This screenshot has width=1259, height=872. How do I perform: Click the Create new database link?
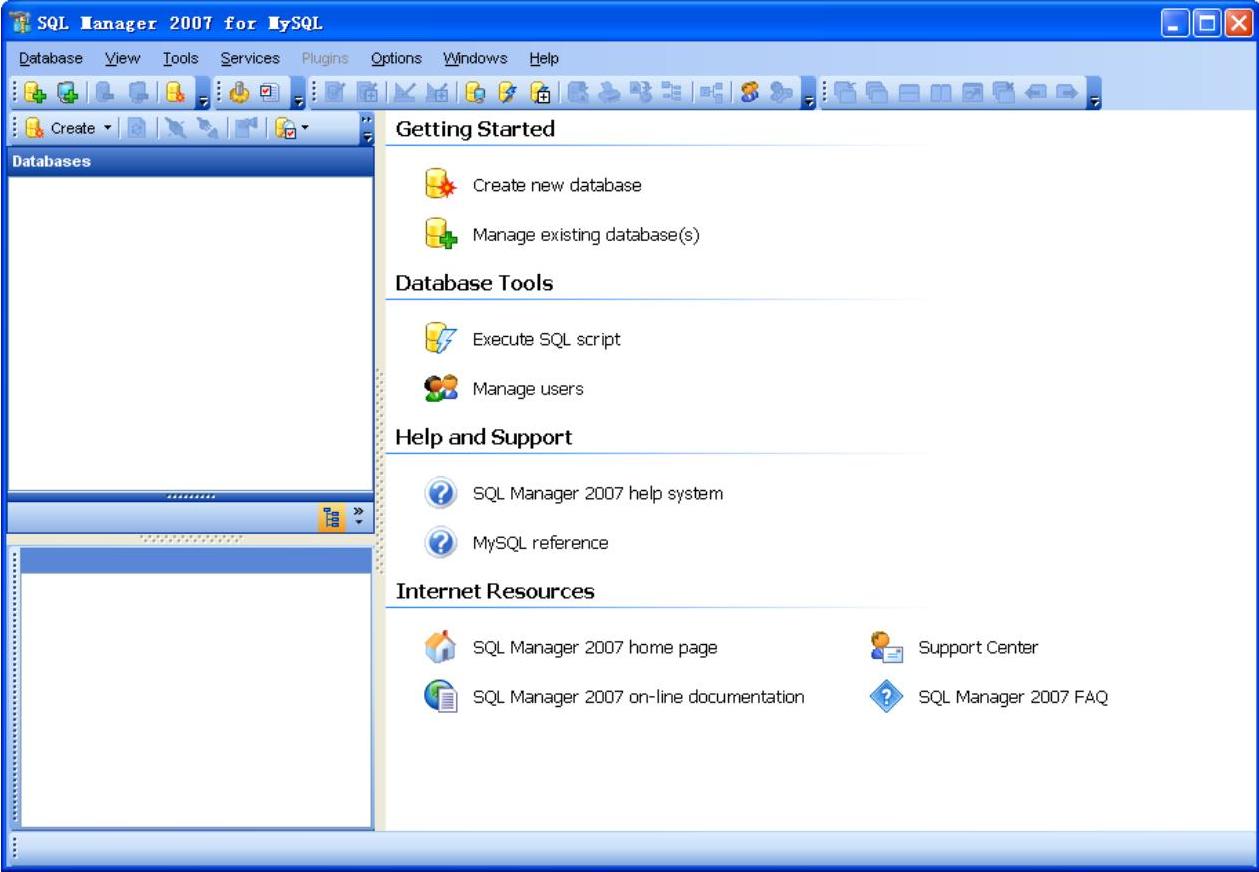point(557,185)
